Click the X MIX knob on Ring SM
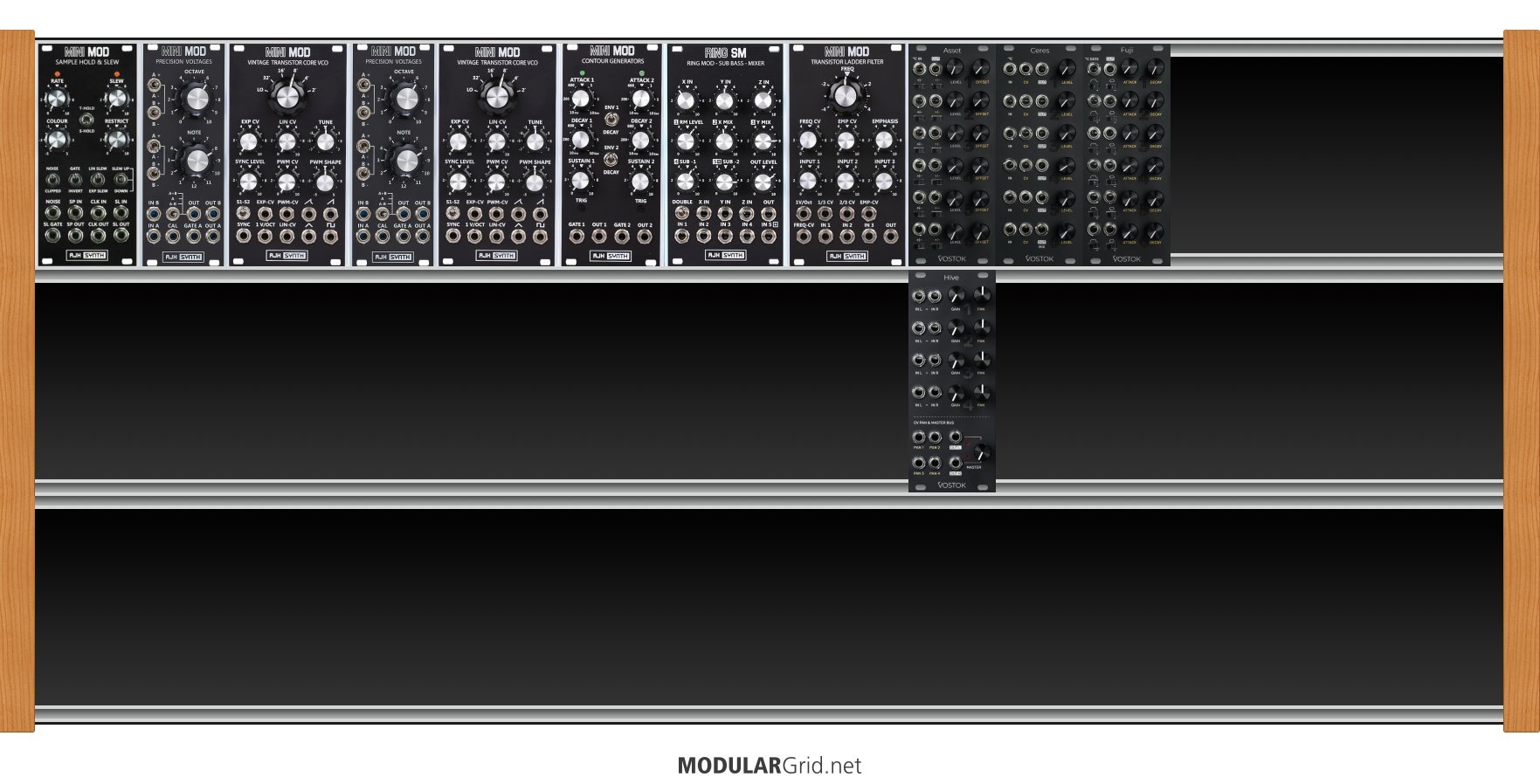 [x=725, y=141]
